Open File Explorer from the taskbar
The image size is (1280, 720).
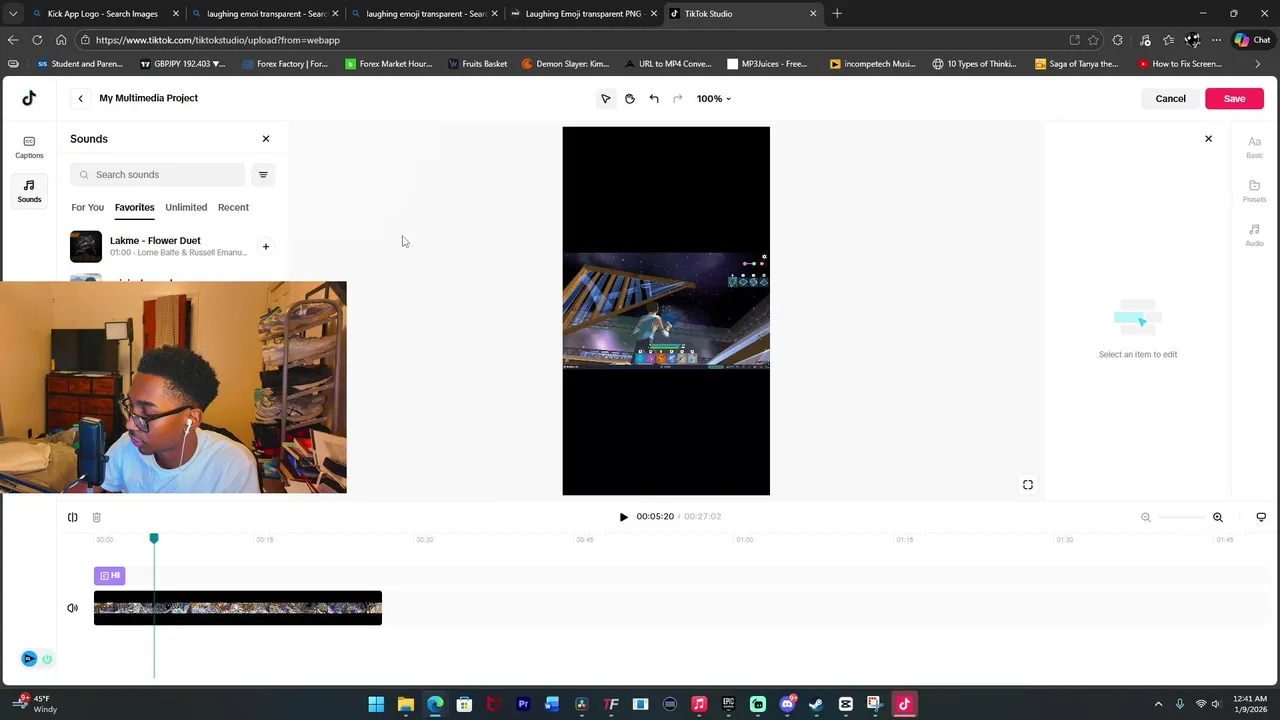tap(405, 704)
